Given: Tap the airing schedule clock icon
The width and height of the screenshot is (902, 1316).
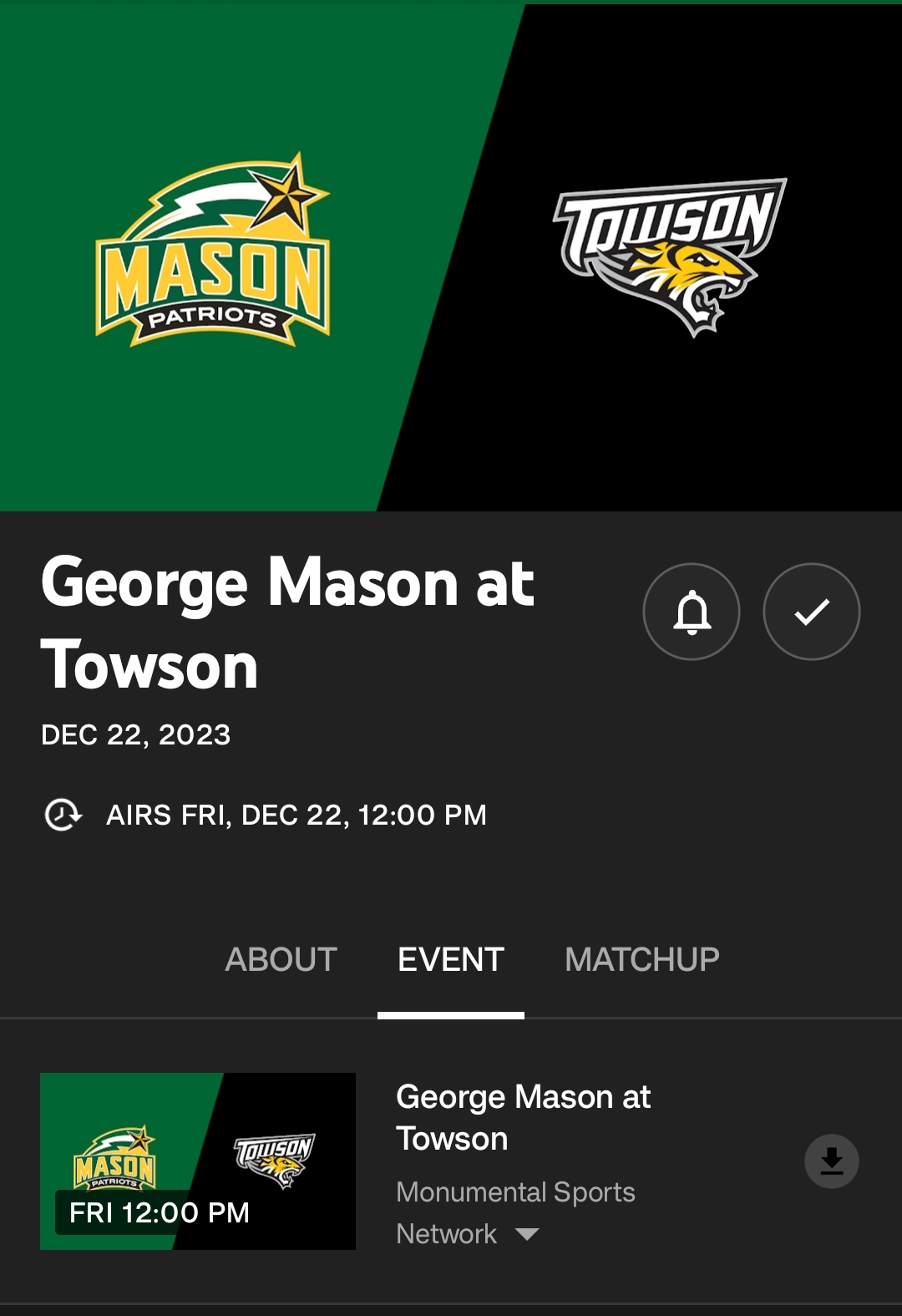Looking at the screenshot, I should click(x=63, y=815).
